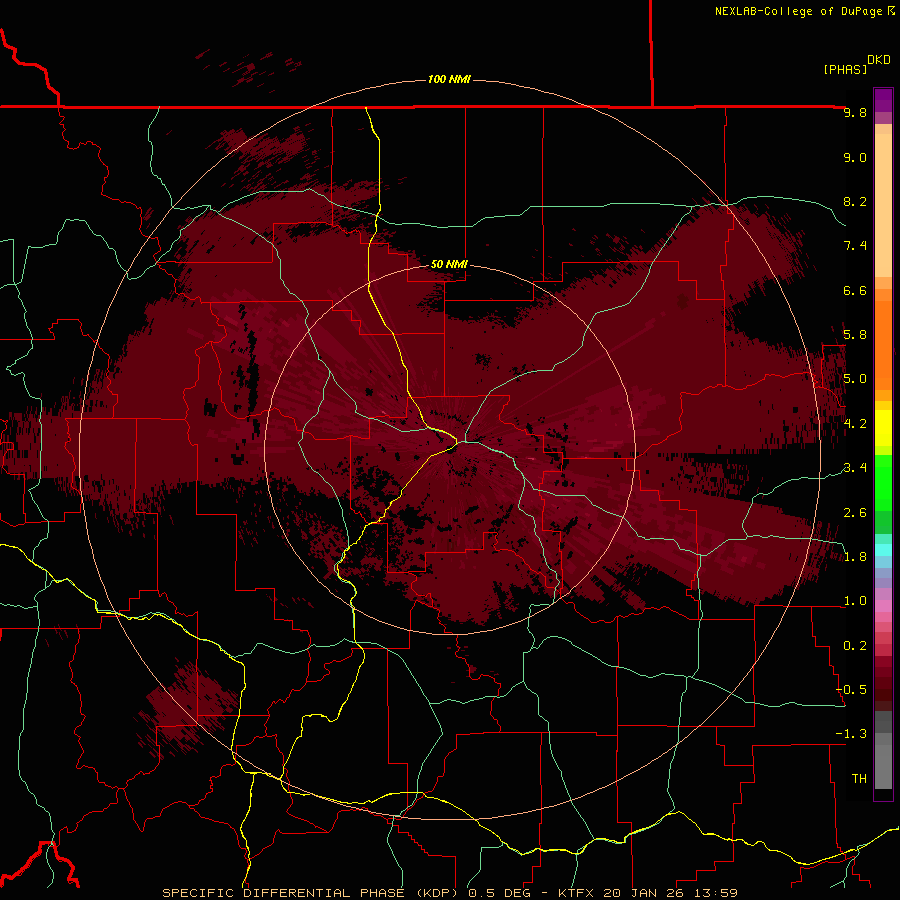Click the KDP product title caption text
This screenshot has height=900, width=900.
coord(449,893)
